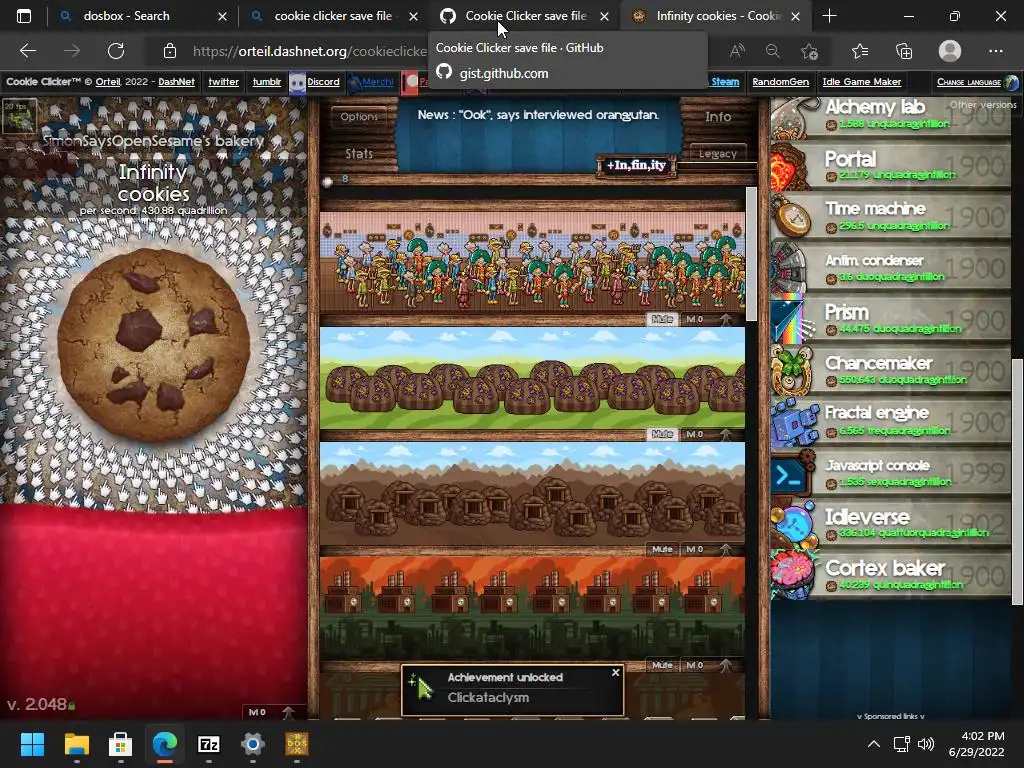This screenshot has width=1024, height=768.
Task: Buy a Prism building
Action: tap(890, 319)
